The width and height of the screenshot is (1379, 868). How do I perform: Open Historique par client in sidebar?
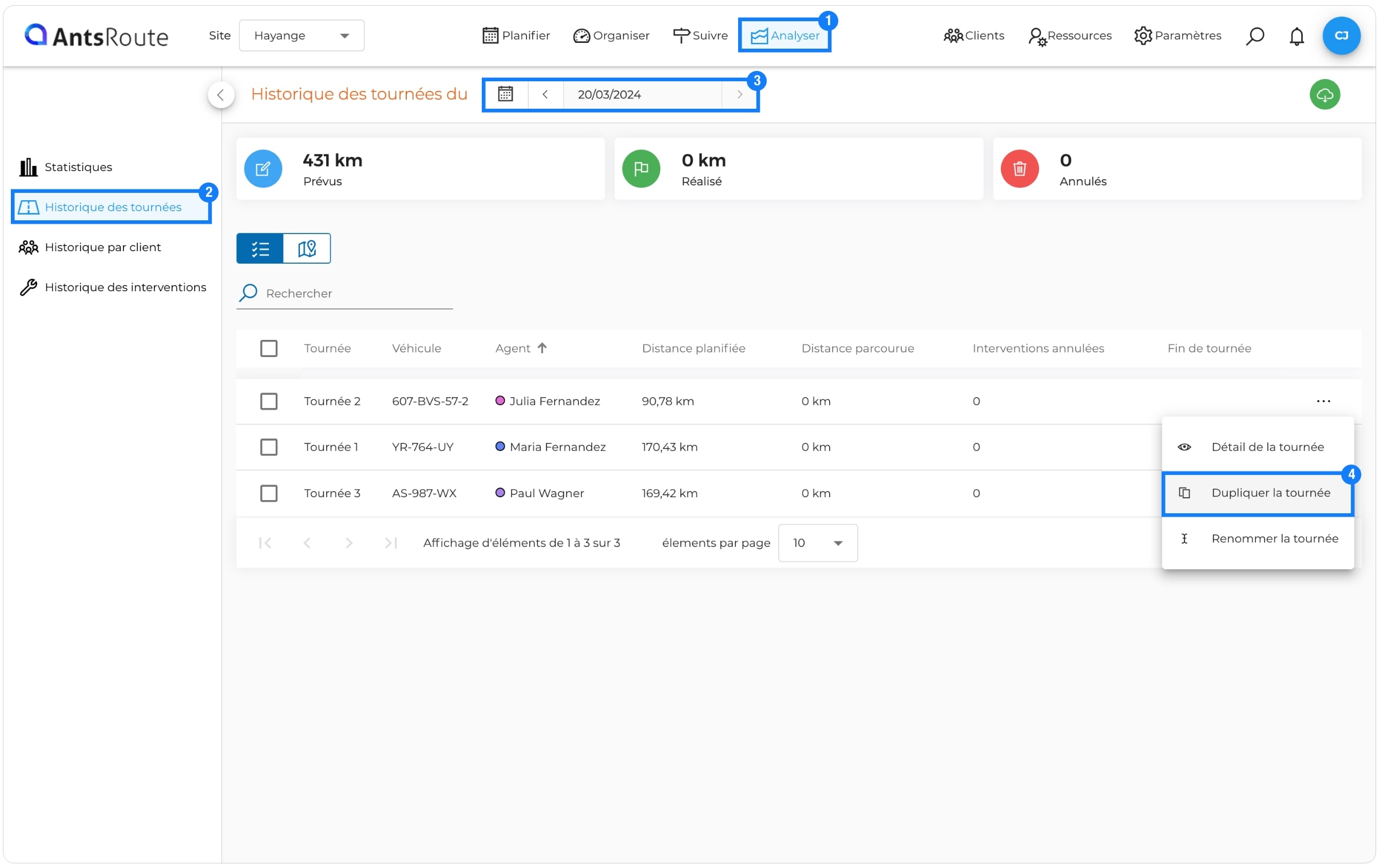[x=90, y=247]
